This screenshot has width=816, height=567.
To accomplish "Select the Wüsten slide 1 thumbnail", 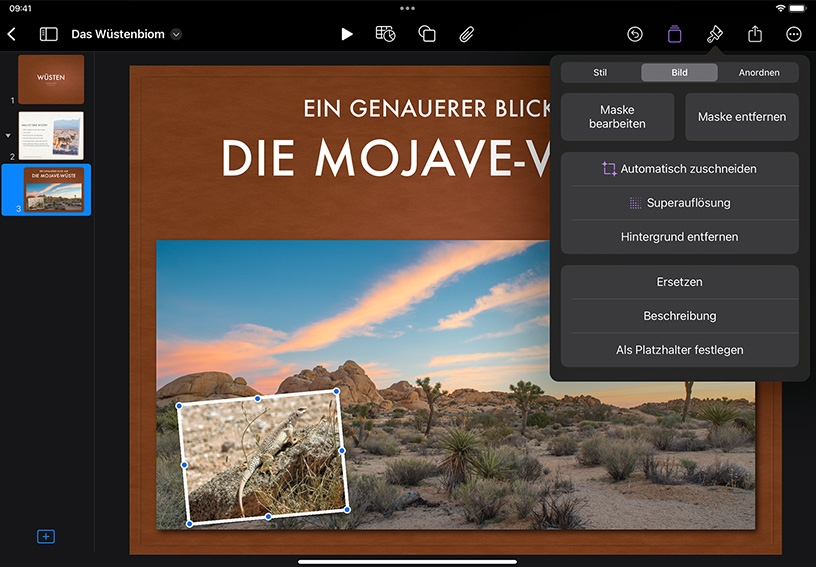I will [x=51, y=79].
